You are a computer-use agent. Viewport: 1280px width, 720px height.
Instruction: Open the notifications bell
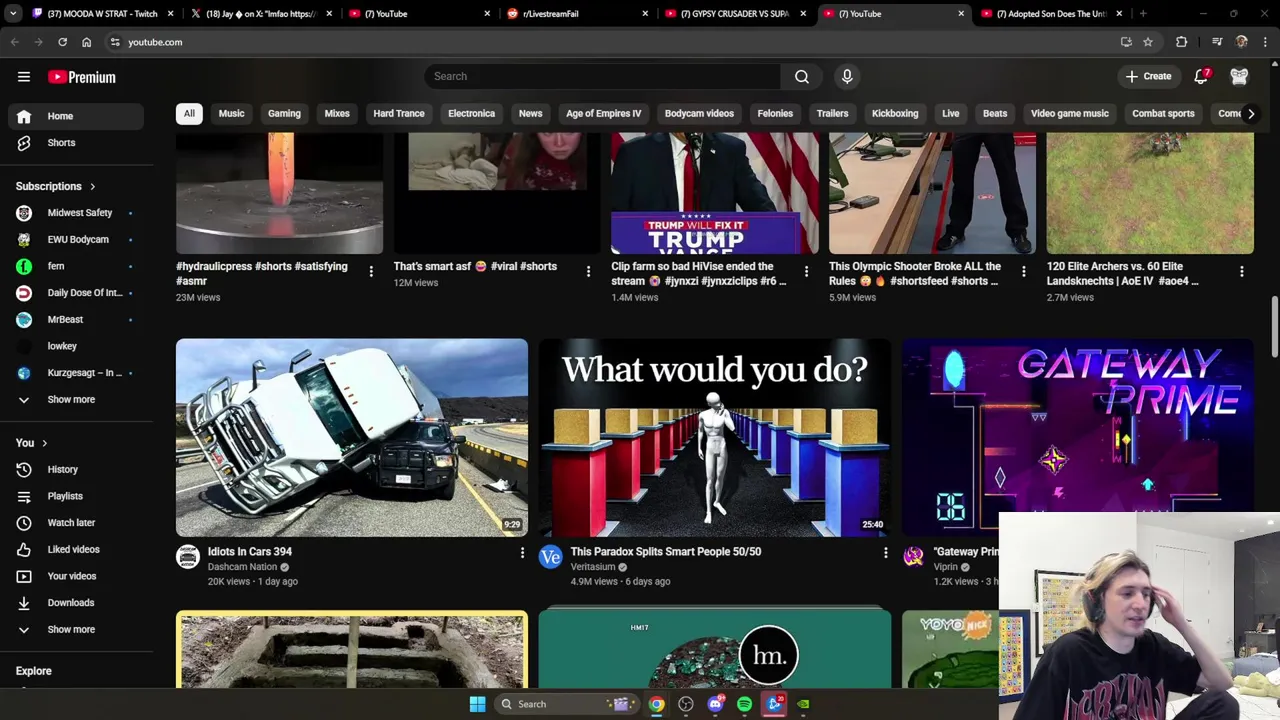(1201, 77)
